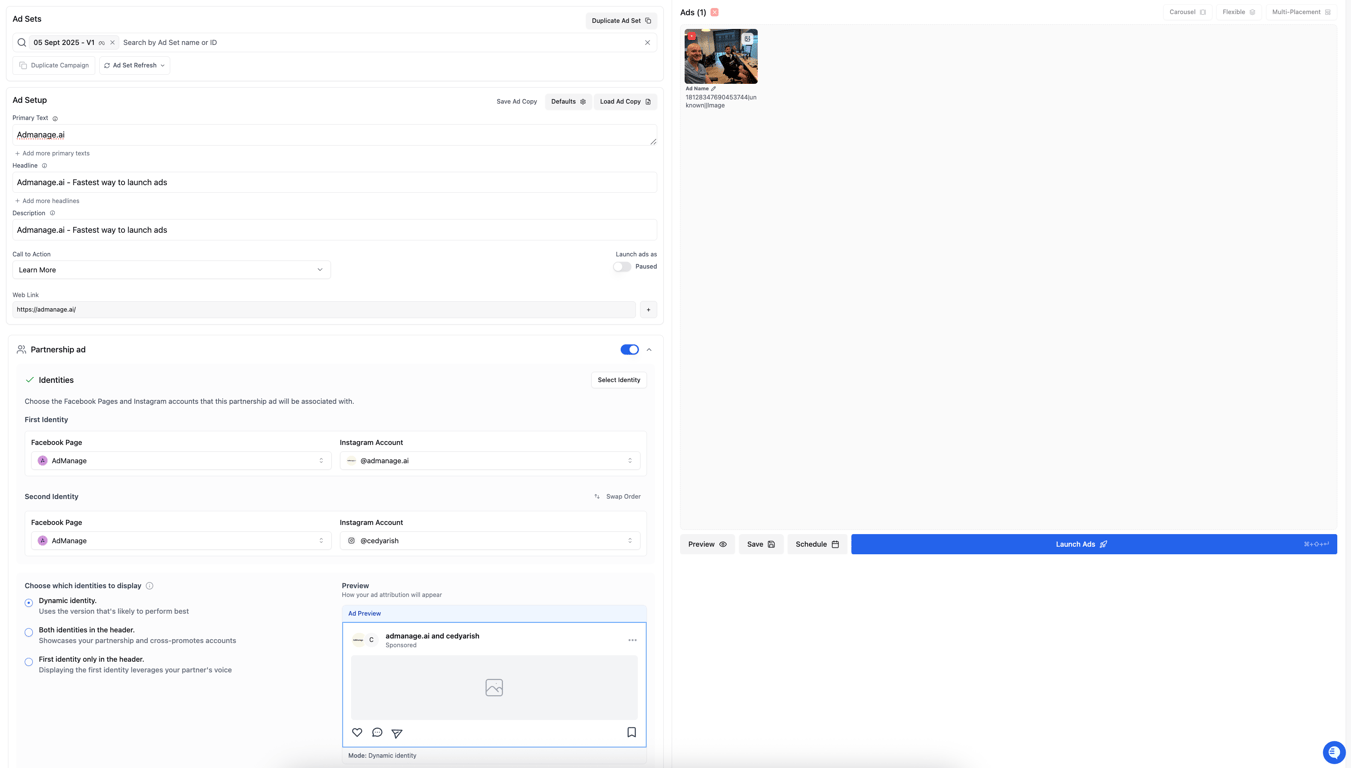Viewport: 1351px width, 768px height.
Task: Click the placement icon on ad thumbnail
Action: point(747,39)
